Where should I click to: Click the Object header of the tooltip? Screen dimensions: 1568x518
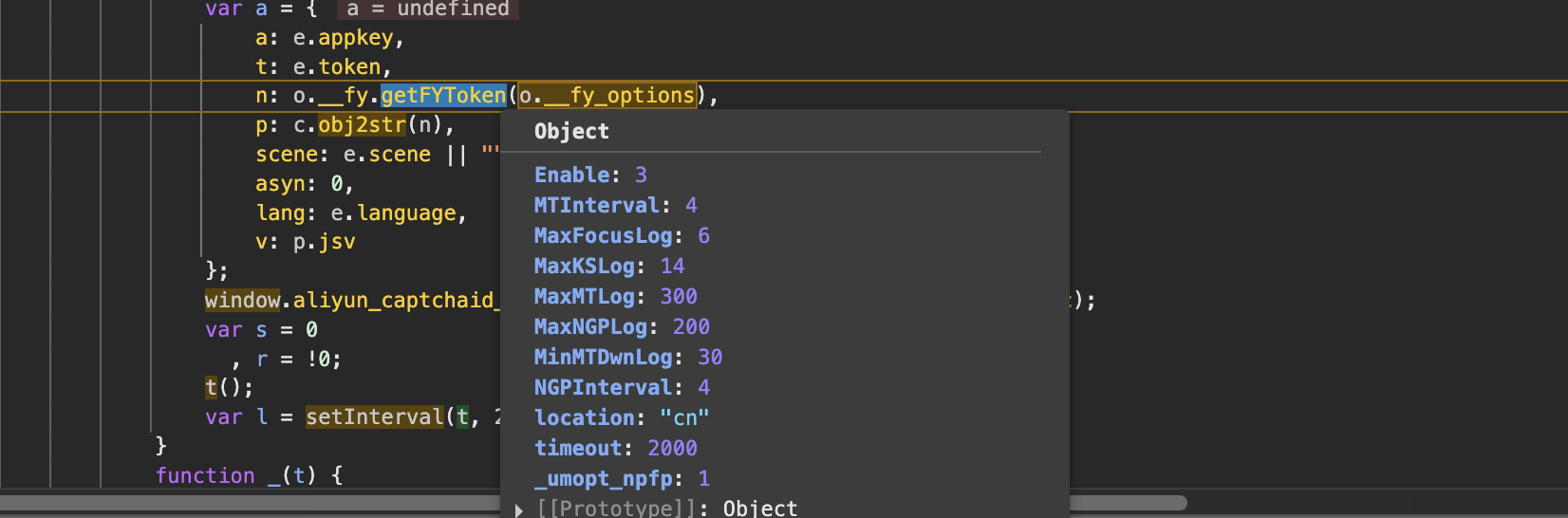click(571, 132)
